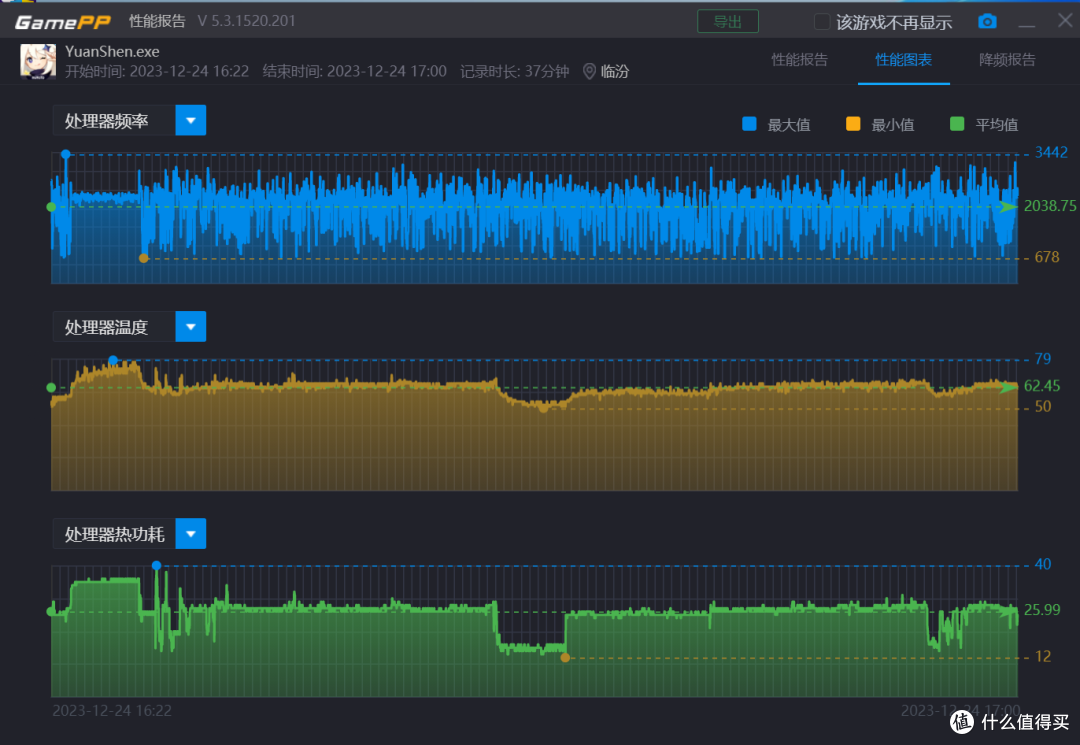Click the orange 最小值 legend square
Screen dimensions: 1080x745
point(853,124)
